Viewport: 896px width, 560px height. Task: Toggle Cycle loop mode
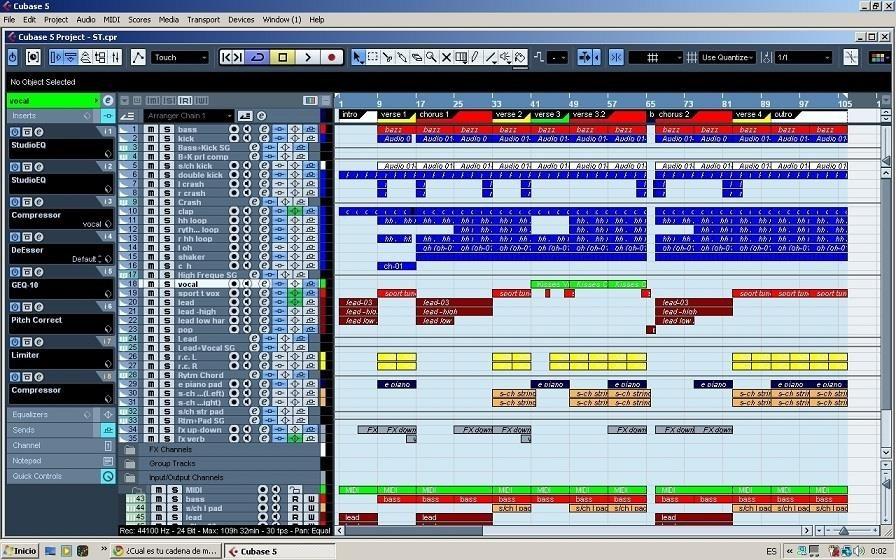[x=258, y=57]
